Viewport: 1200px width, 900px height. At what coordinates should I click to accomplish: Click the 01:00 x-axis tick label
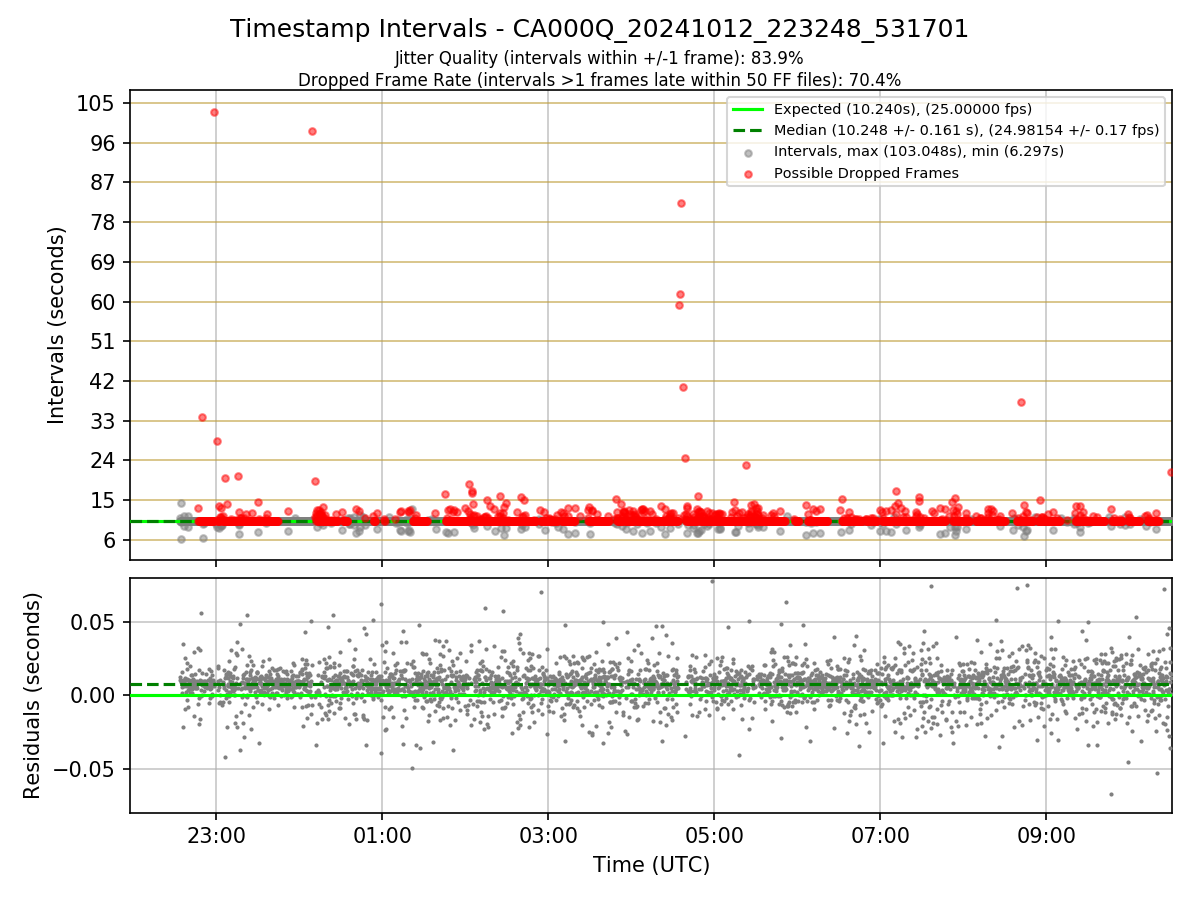[382, 835]
